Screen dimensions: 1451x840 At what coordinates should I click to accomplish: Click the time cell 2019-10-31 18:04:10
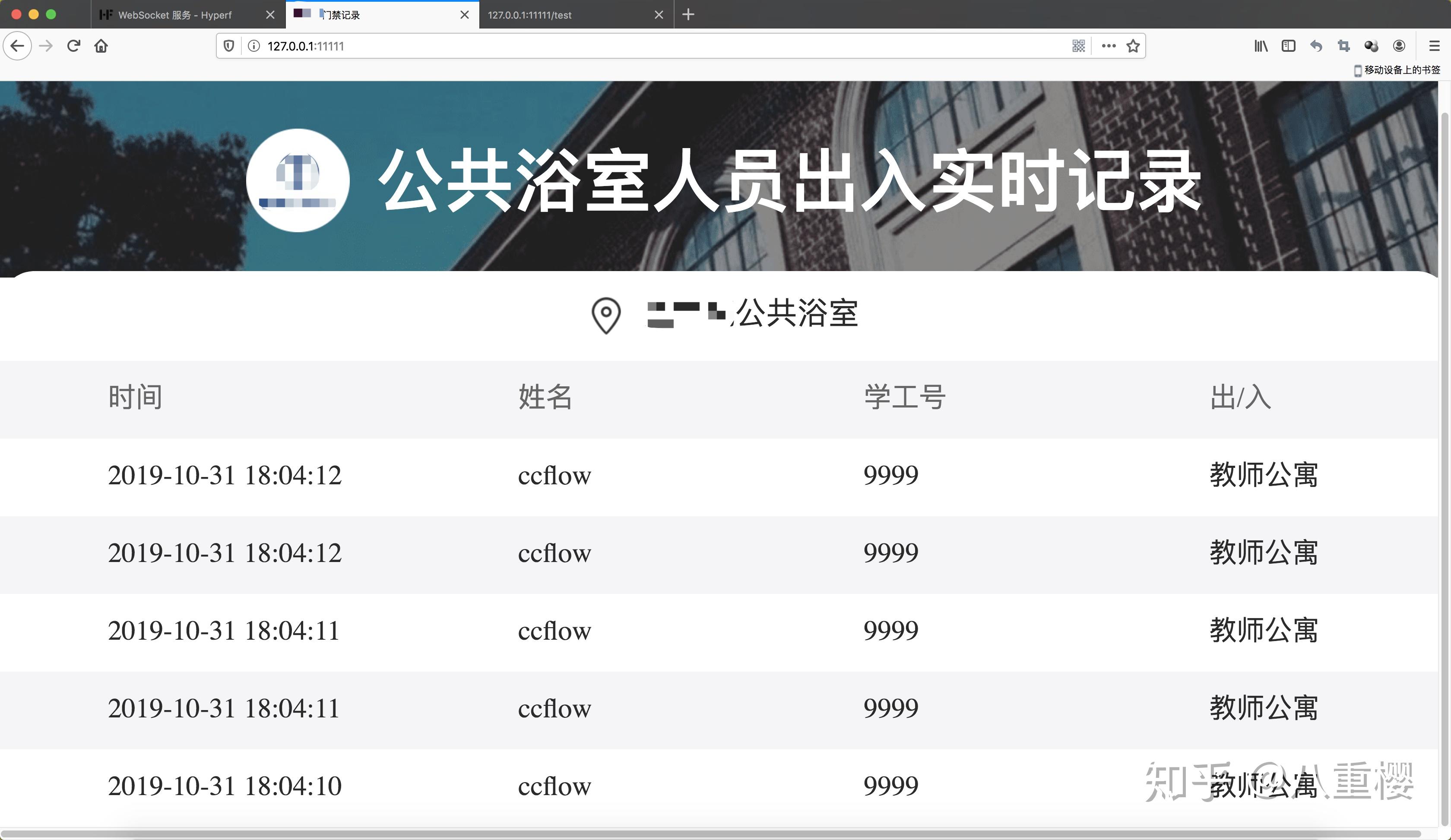pos(225,786)
